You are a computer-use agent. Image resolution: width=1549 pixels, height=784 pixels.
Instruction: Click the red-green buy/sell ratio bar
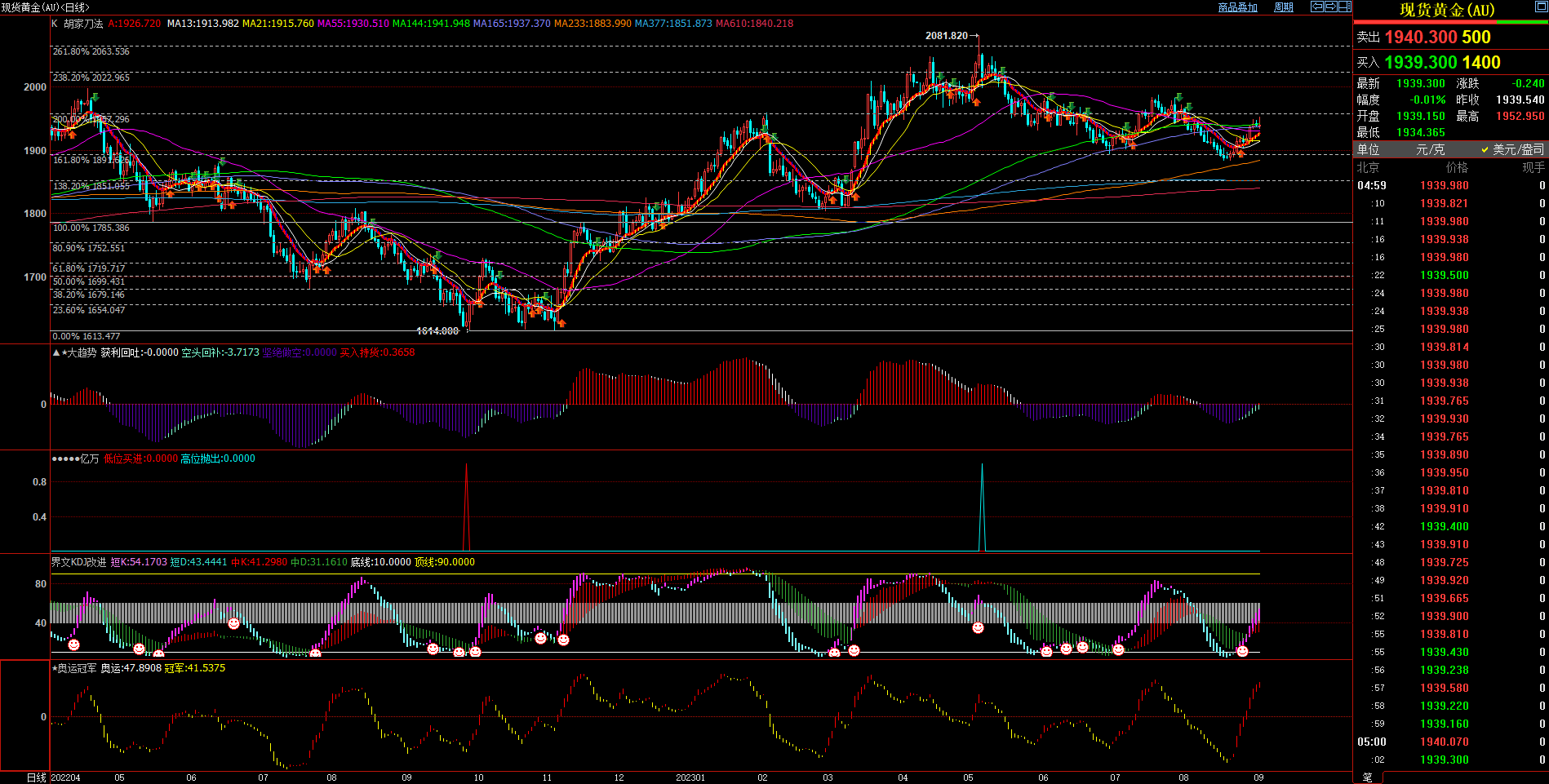point(1450,23)
